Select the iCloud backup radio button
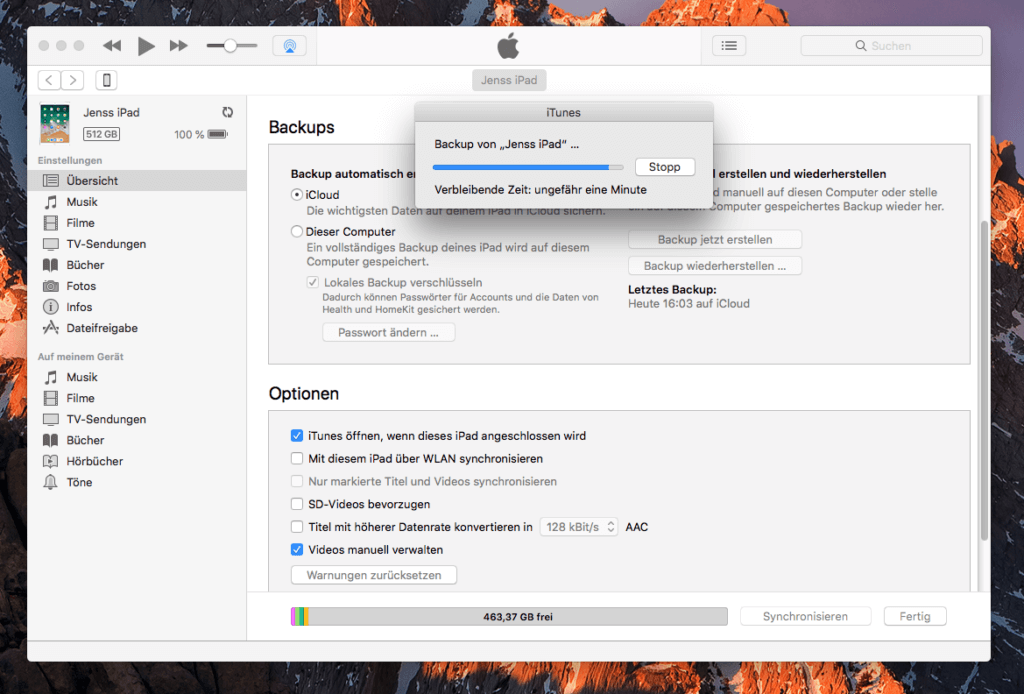 click(x=296, y=195)
